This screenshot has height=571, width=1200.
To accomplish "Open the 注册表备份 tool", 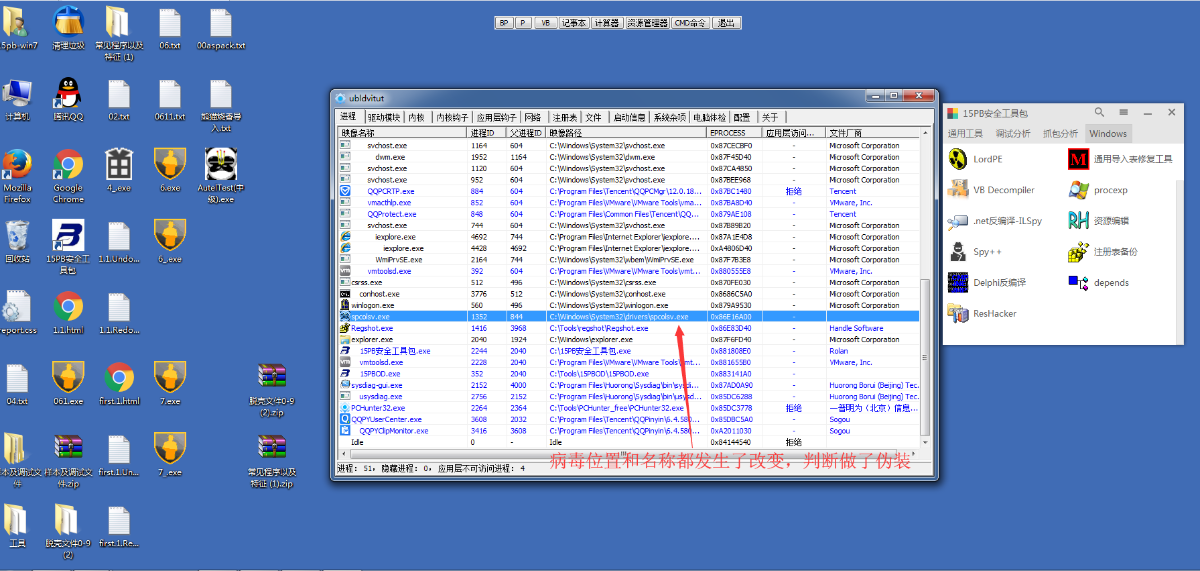I will pos(1103,252).
